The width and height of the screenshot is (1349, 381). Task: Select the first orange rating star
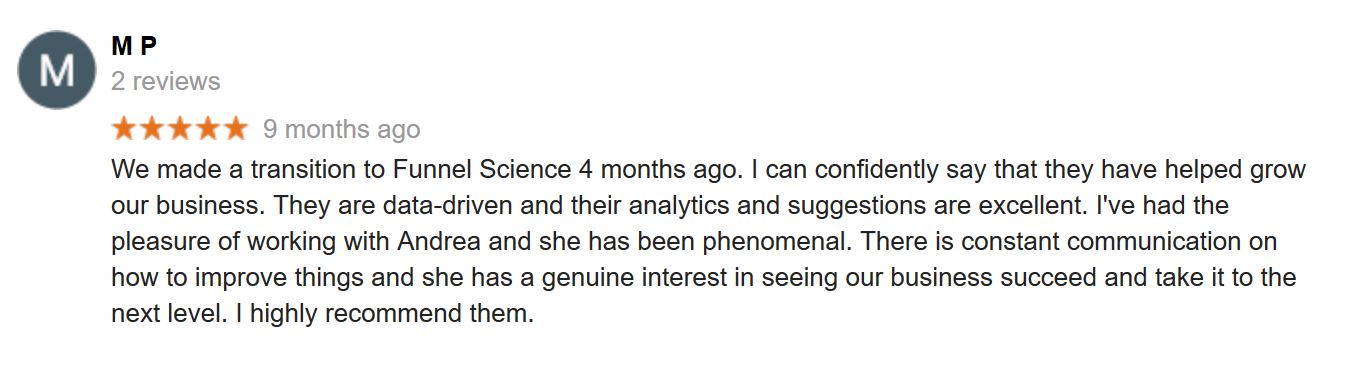click(124, 129)
